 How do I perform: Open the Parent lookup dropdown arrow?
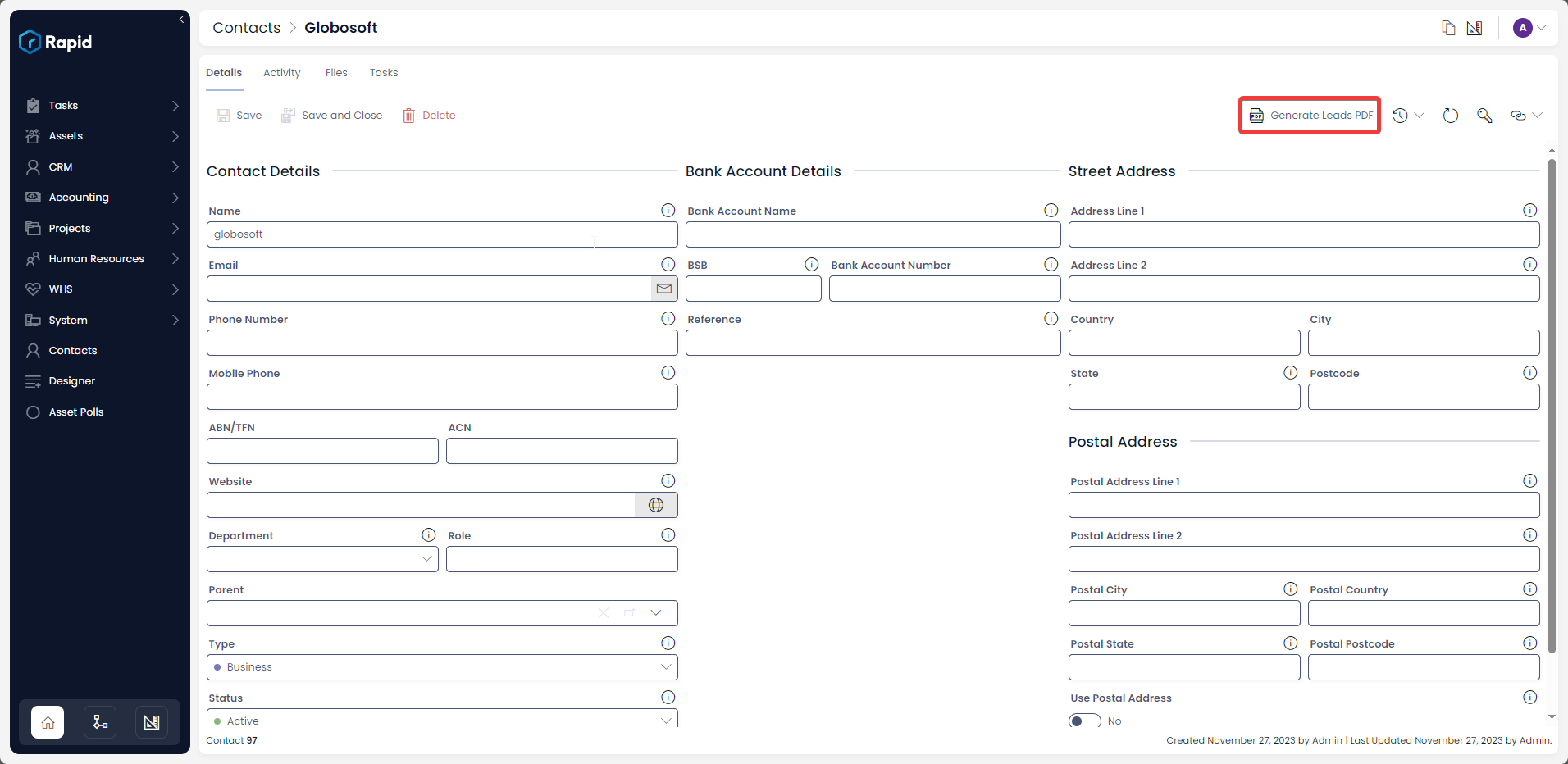(656, 612)
